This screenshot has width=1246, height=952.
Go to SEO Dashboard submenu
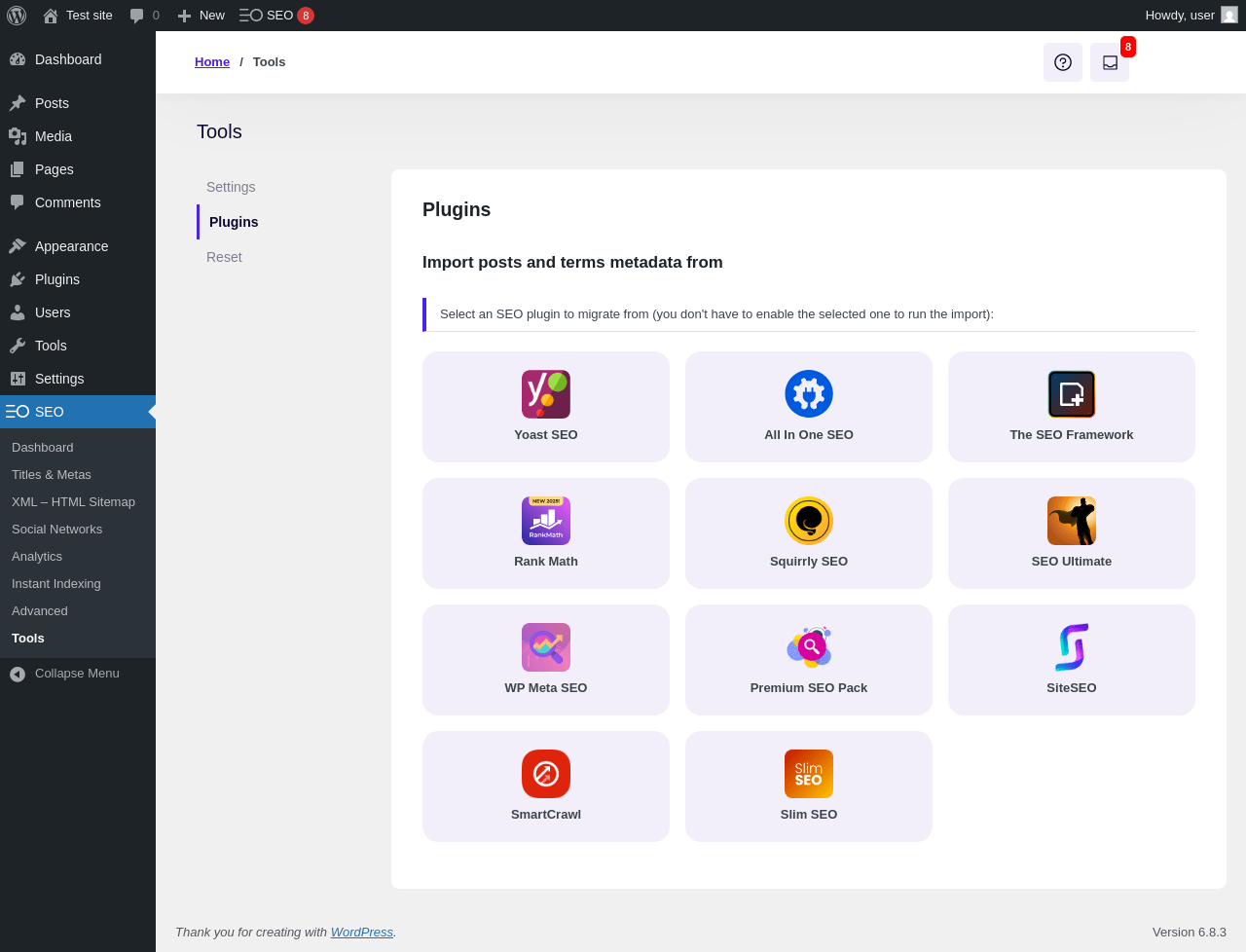(43, 448)
